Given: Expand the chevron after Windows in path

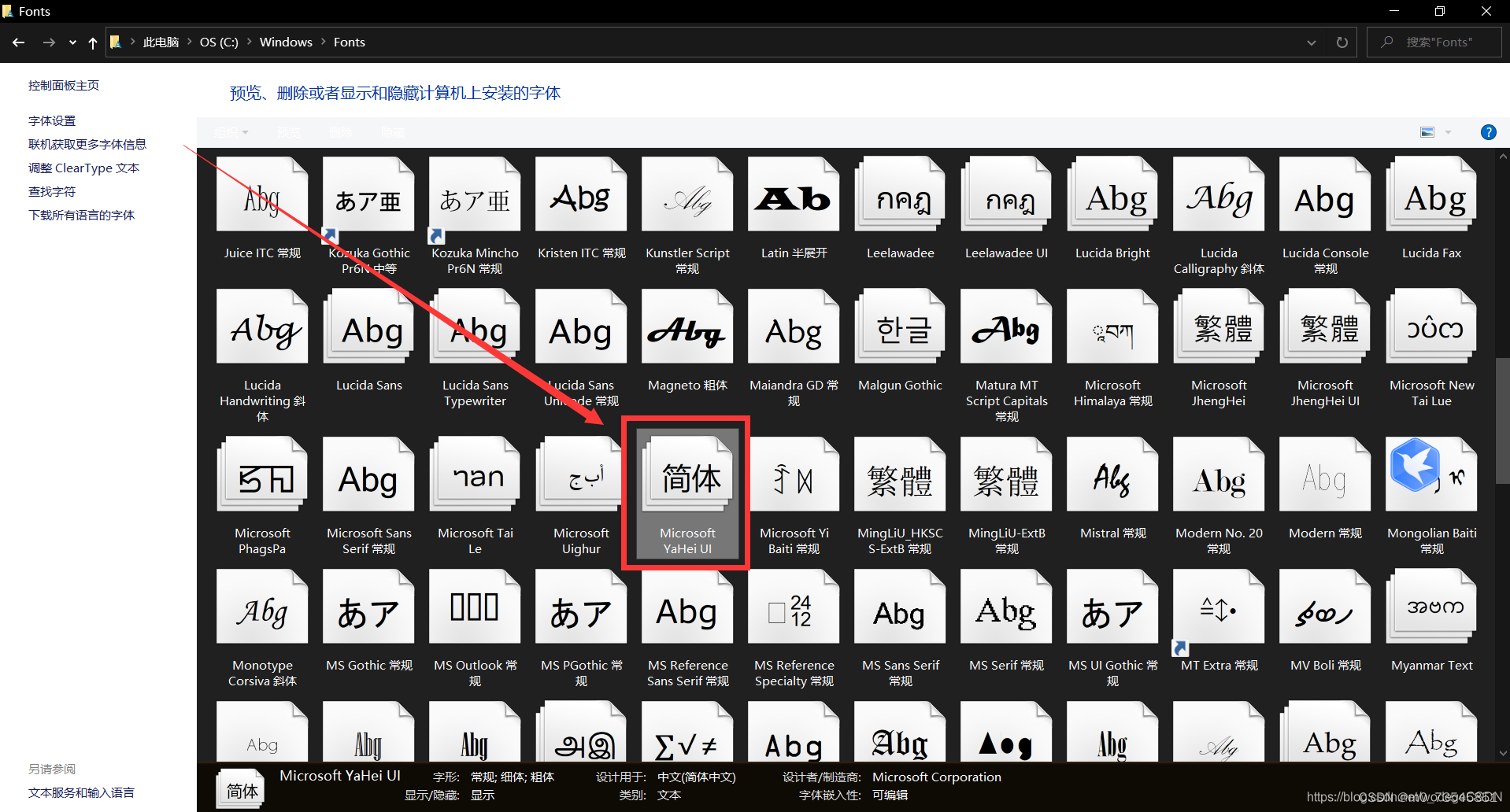Looking at the screenshot, I should [323, 42].
